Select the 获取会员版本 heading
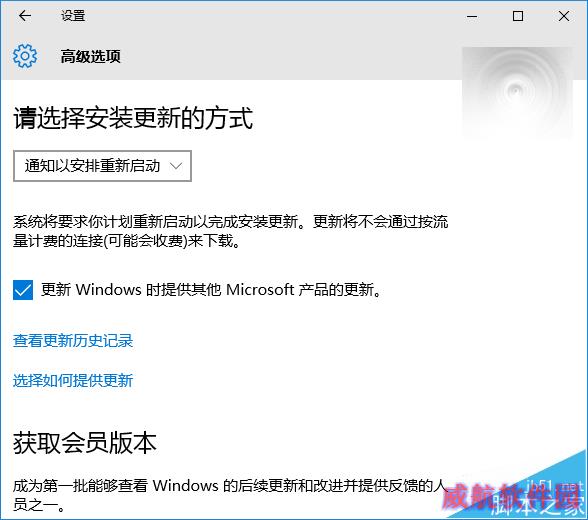The height and width of the screenshot is (520, 588). click(85, 443)
